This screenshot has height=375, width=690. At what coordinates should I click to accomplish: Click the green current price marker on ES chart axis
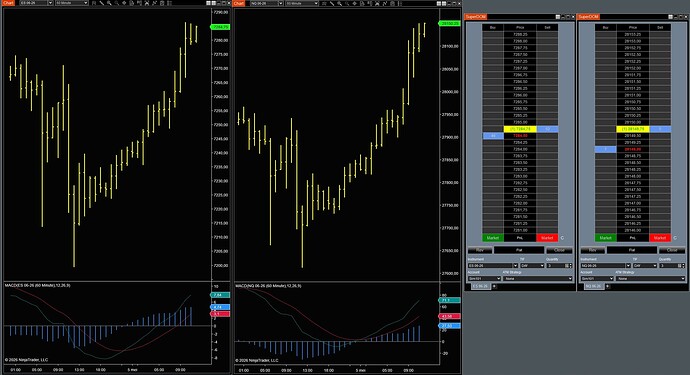pyautogui.click(x=220, y=27)
